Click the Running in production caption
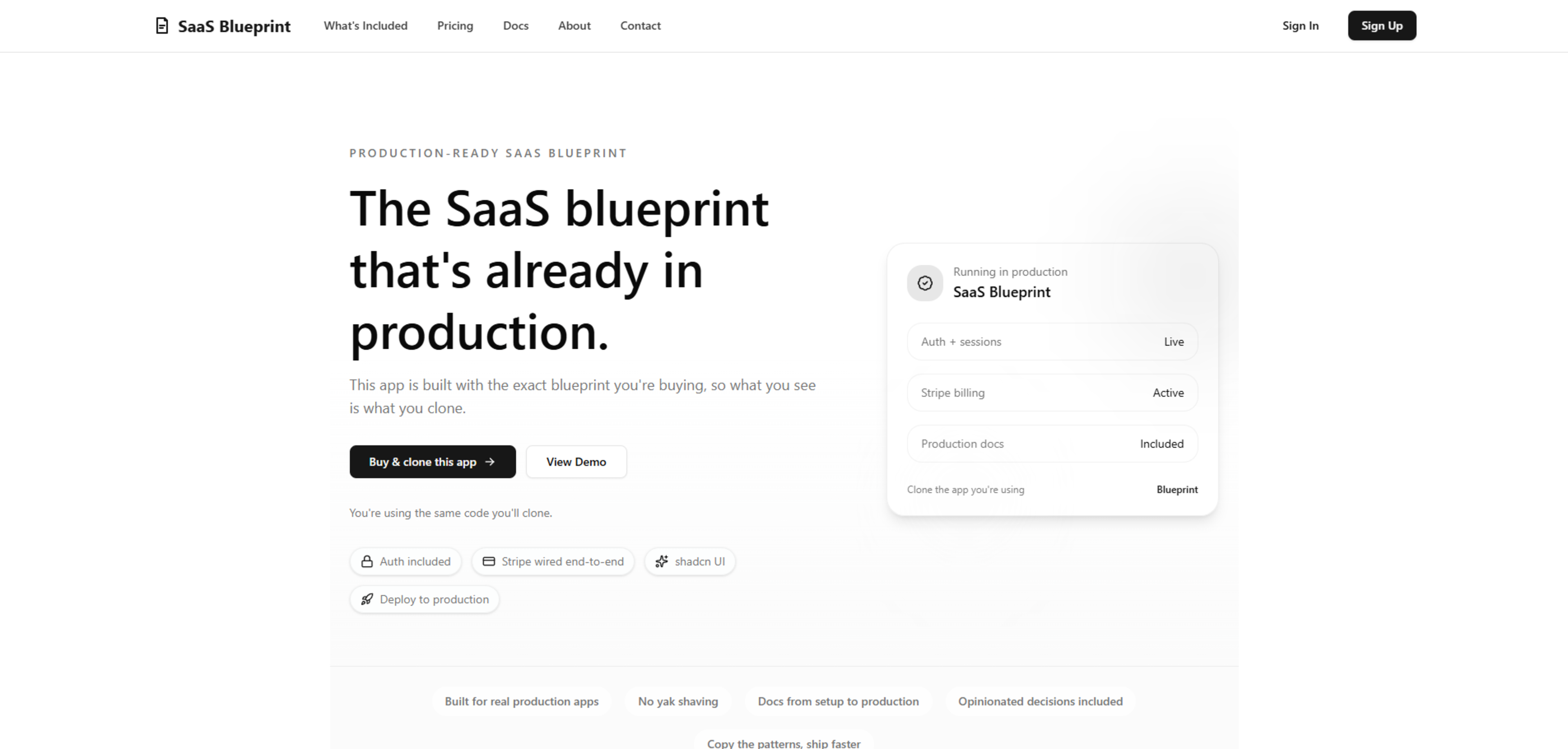Image resolution: width=1568 pixels, height=749 pixels. tap(1010, 272)
